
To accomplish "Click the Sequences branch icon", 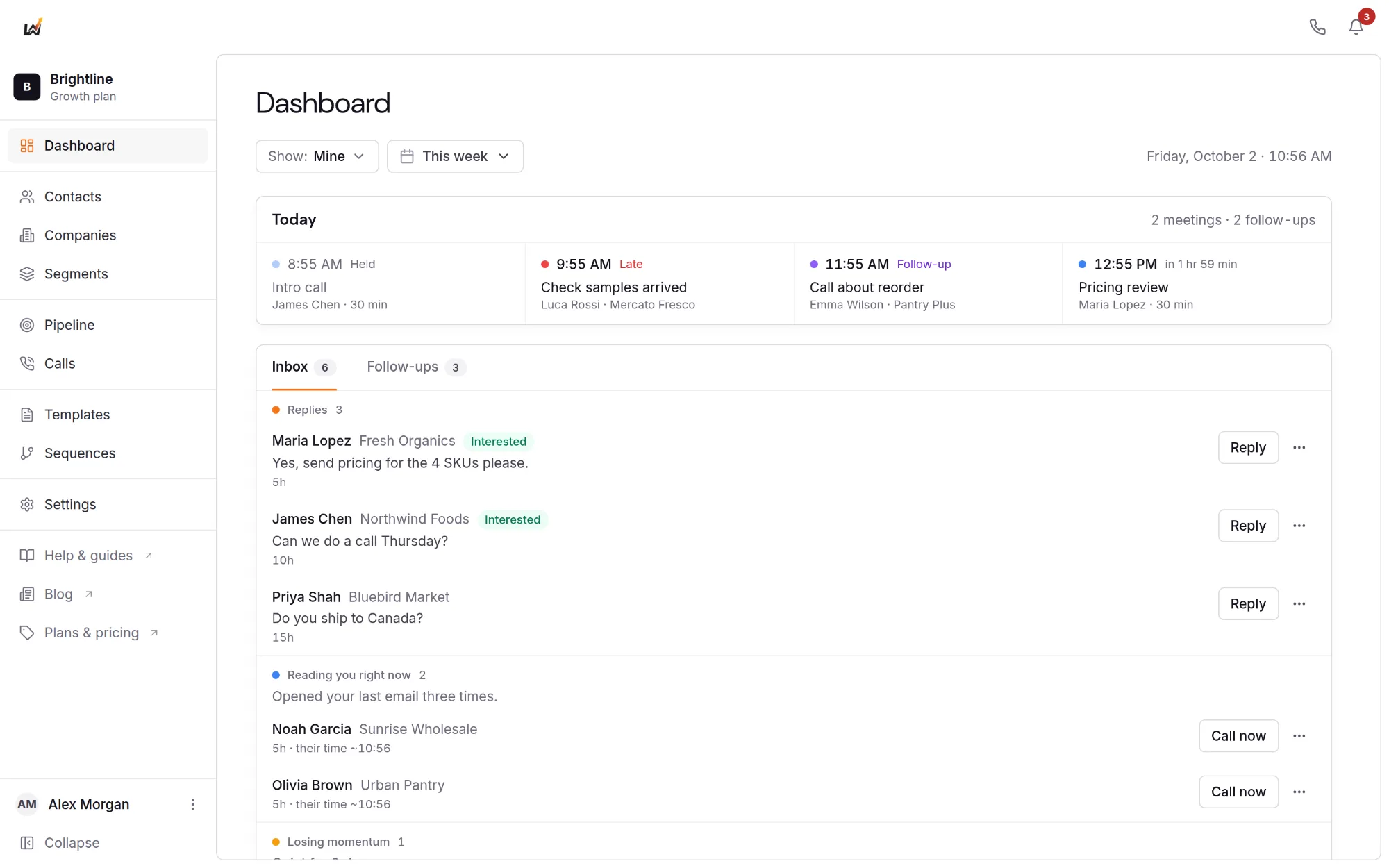I will (27, 453).
